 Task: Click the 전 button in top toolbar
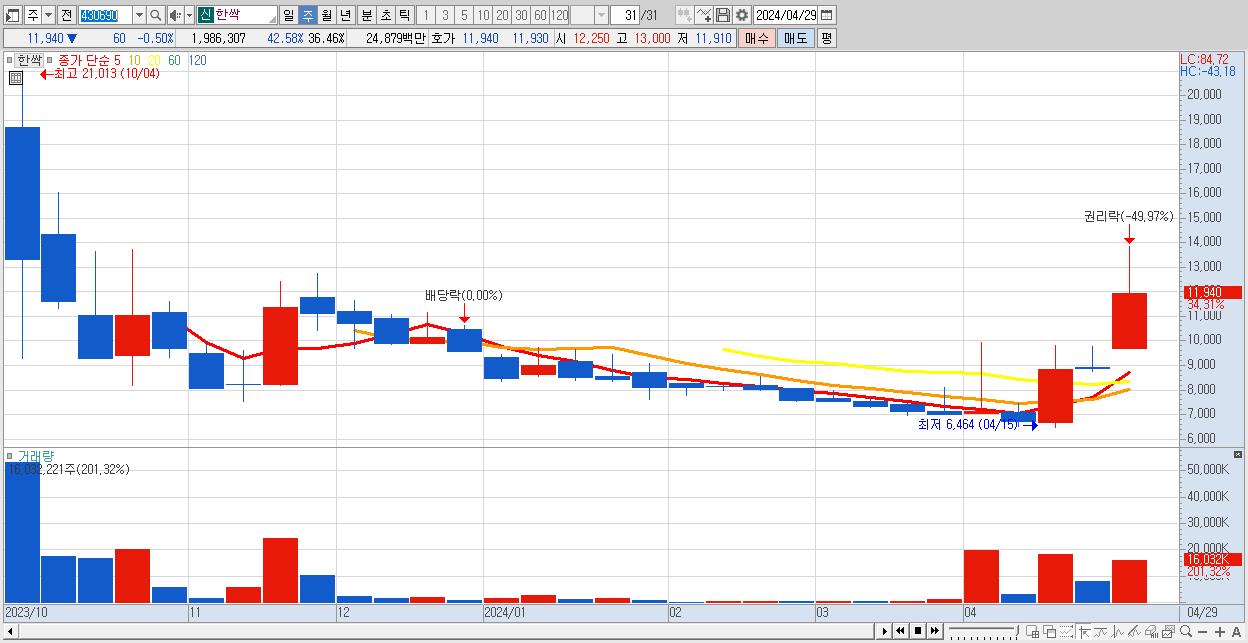pyautogui.click(x=66, y=15)
